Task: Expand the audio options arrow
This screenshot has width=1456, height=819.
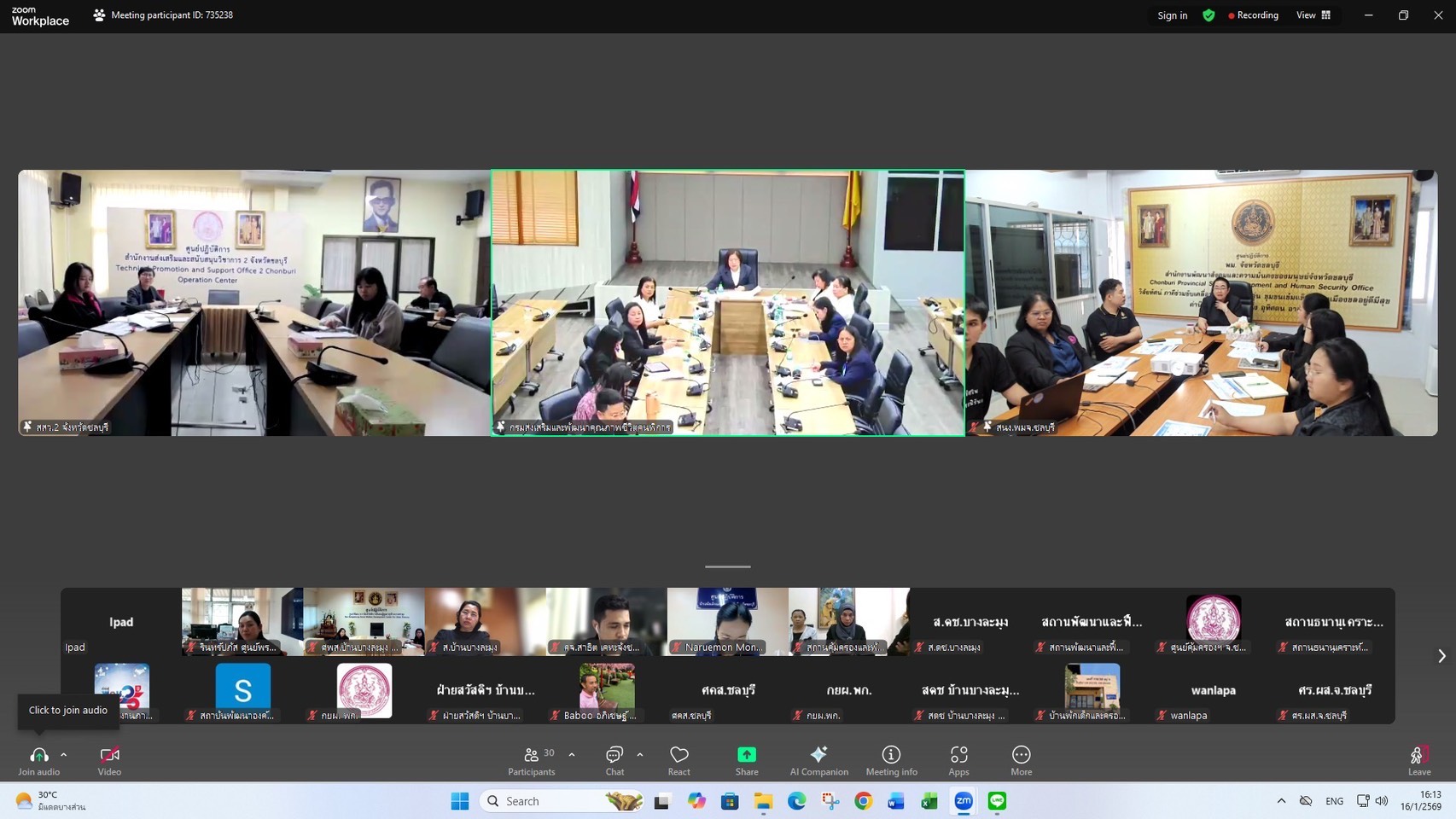Action: tap(64, 755)
